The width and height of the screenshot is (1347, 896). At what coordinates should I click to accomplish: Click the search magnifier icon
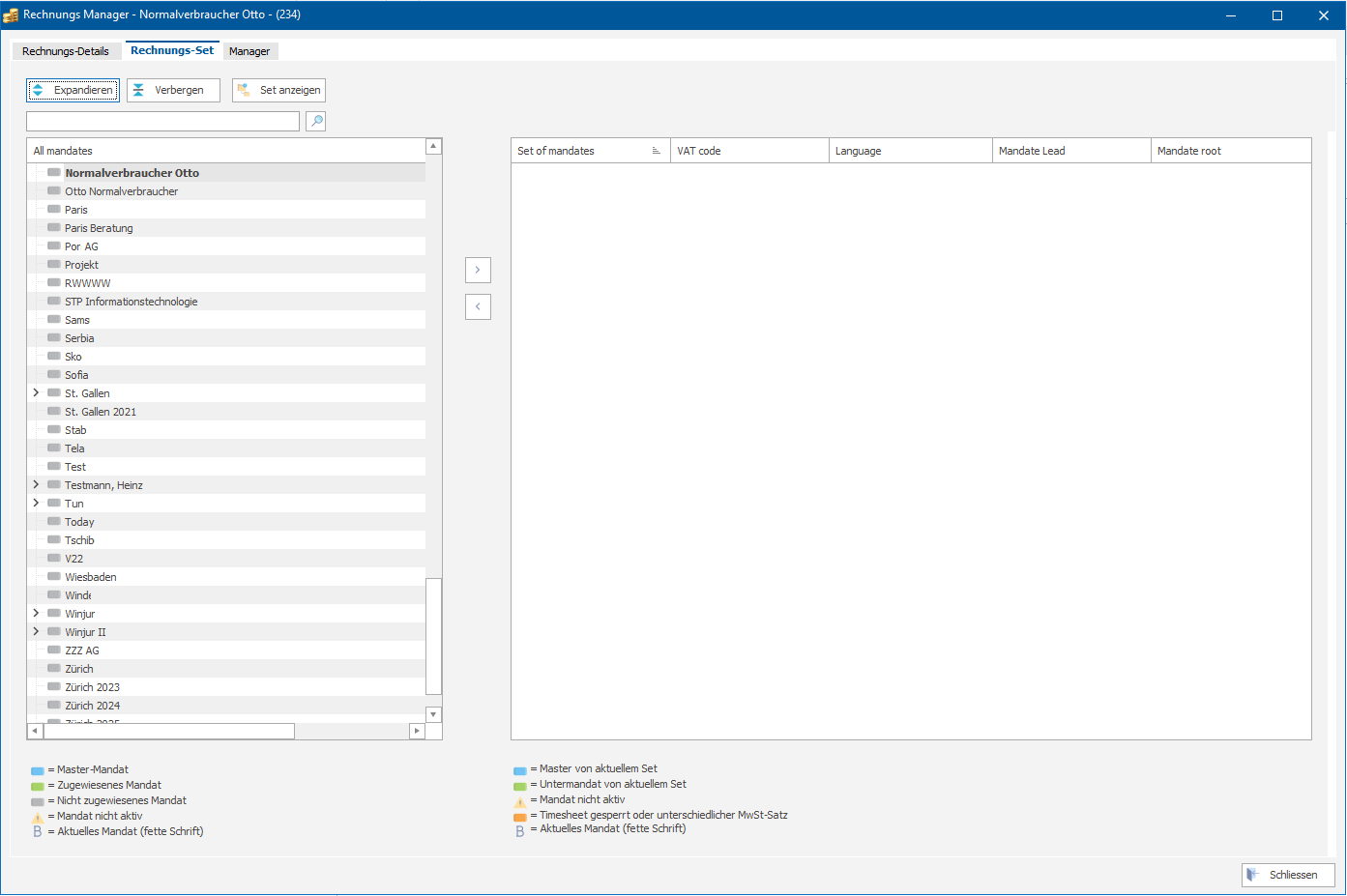(315, 121)
